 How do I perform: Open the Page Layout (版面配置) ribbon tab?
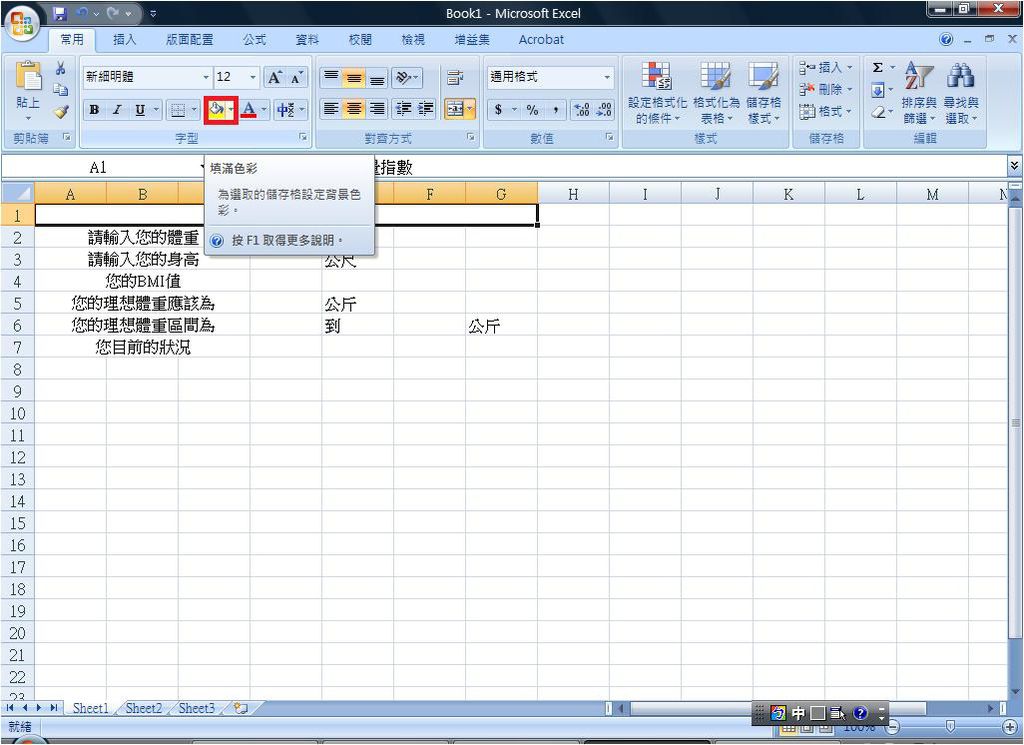(x=189, y=40)
